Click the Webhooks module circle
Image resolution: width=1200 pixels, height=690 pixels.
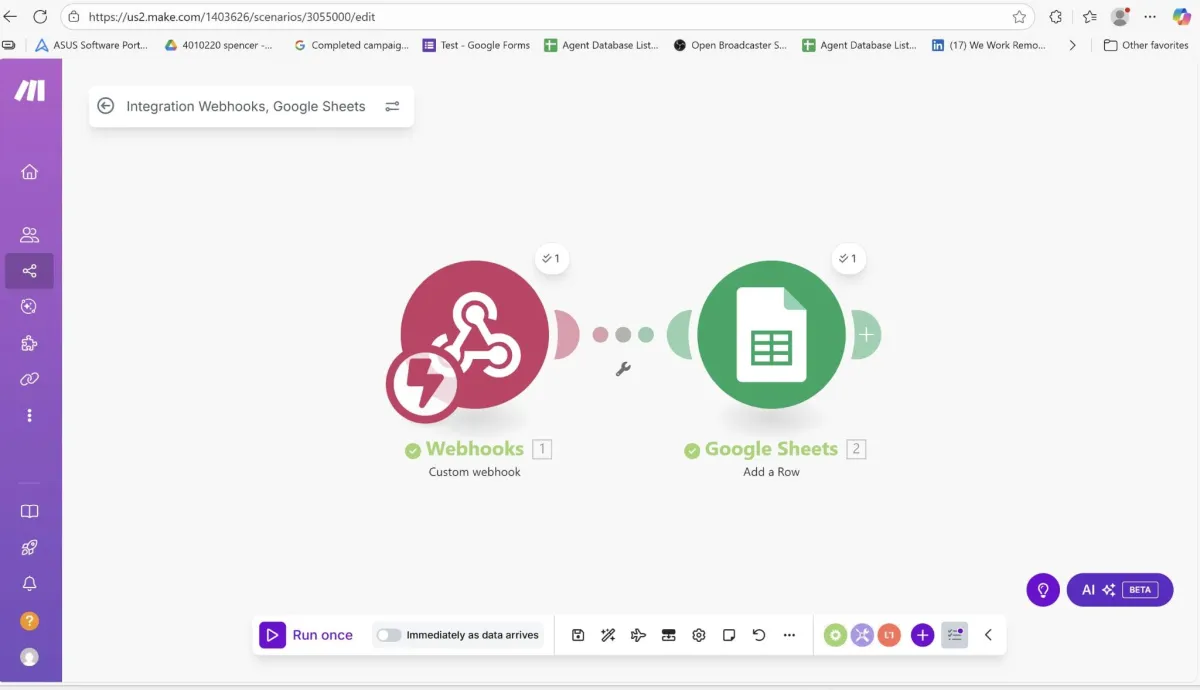pos(476,334)
